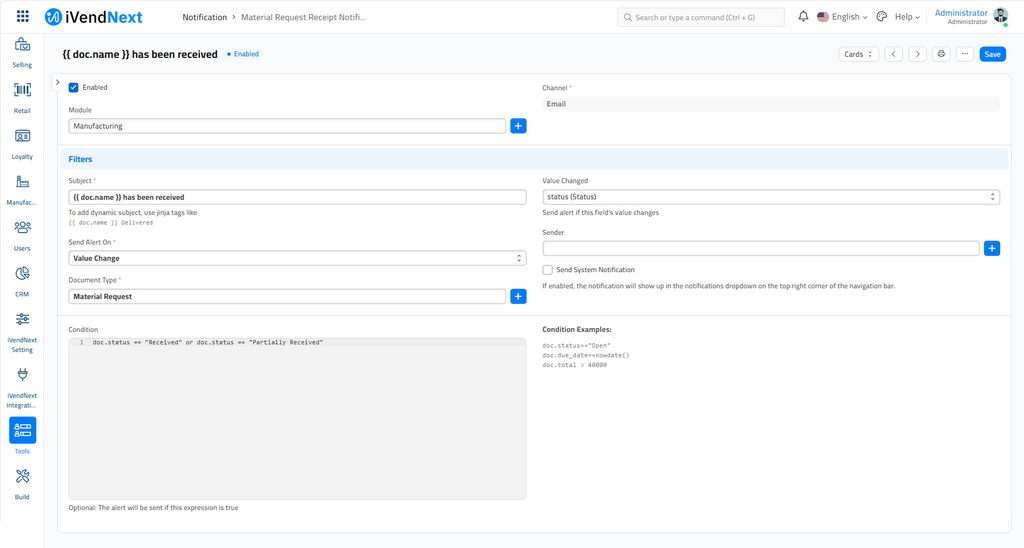Click the Notification breadcrumb link
The width and height of the screenshot is (1024, 548).
(x=204, y=17)
